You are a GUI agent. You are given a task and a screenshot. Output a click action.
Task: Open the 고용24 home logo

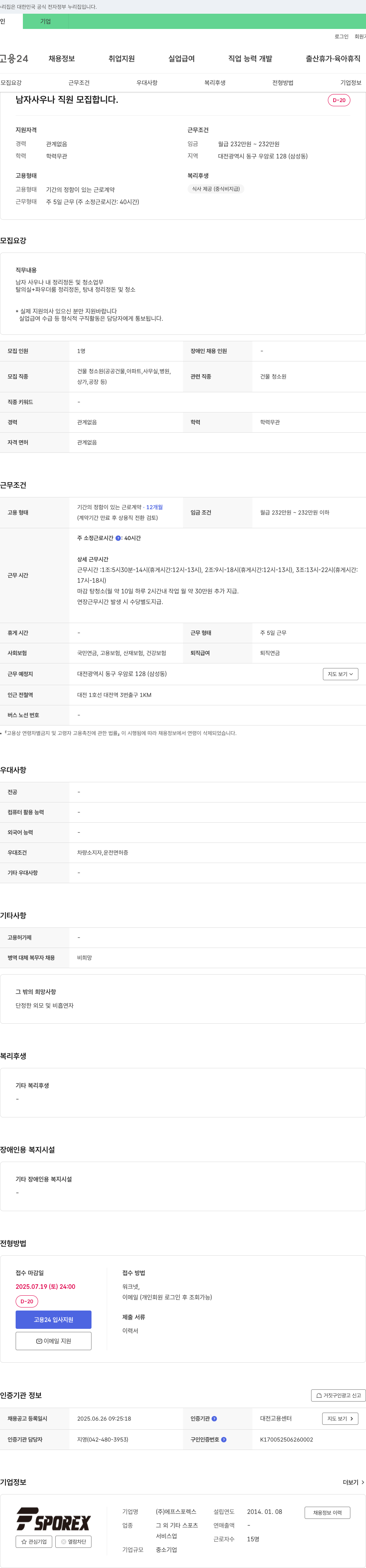click(14, 58)
